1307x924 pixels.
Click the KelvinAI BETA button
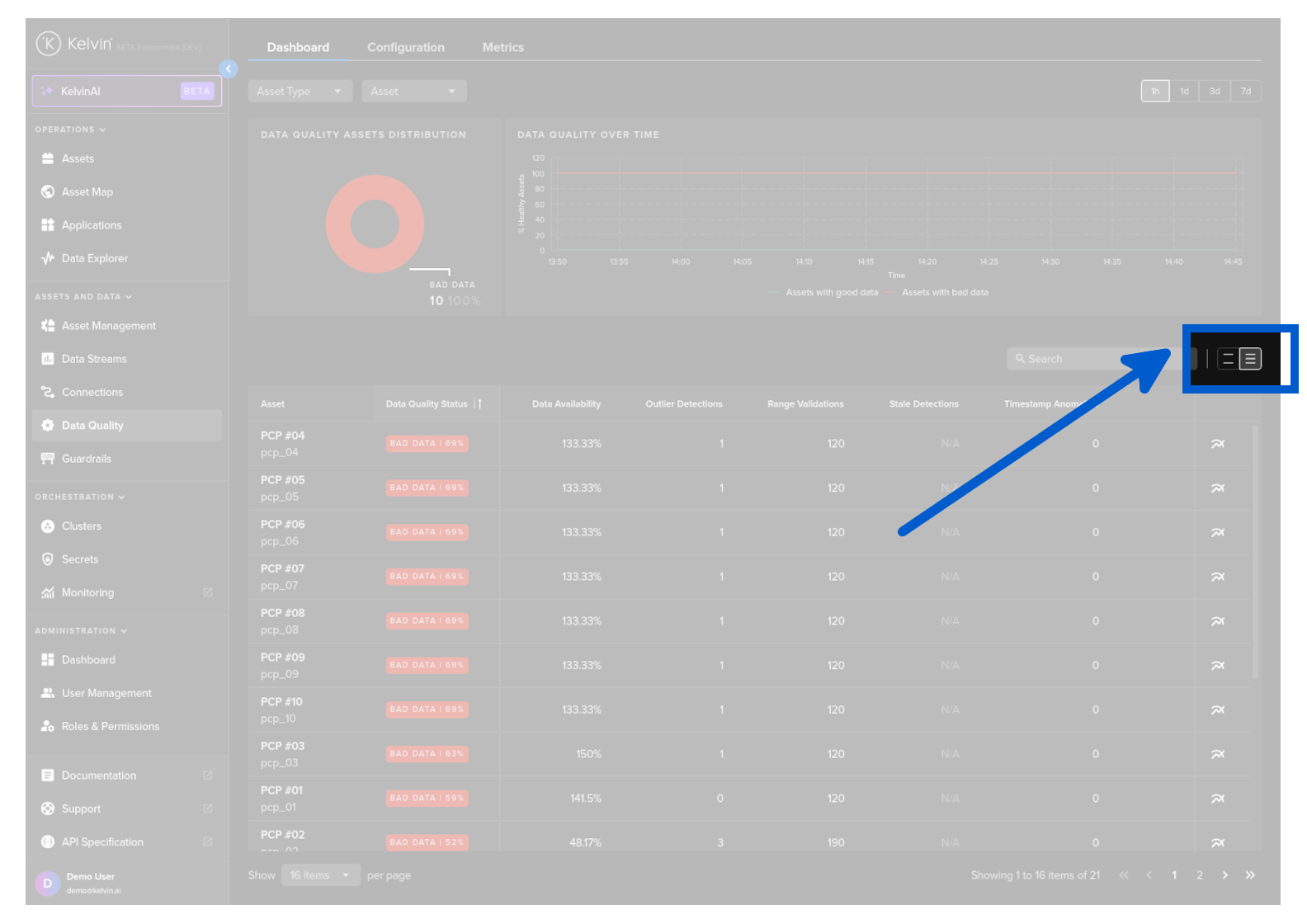point(127,92)
